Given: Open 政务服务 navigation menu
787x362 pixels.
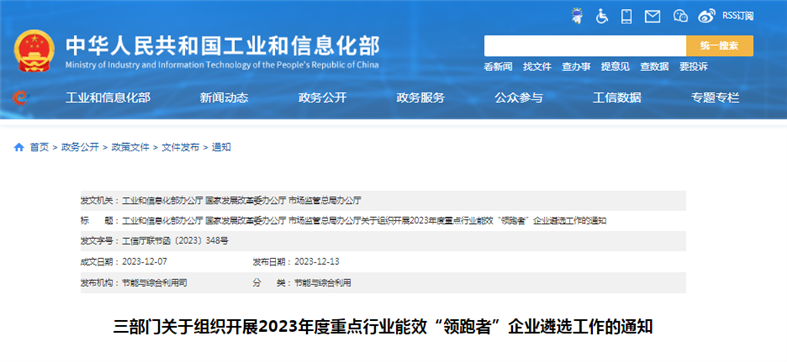Looking at the screenshot, I should [x=421, y=98].
